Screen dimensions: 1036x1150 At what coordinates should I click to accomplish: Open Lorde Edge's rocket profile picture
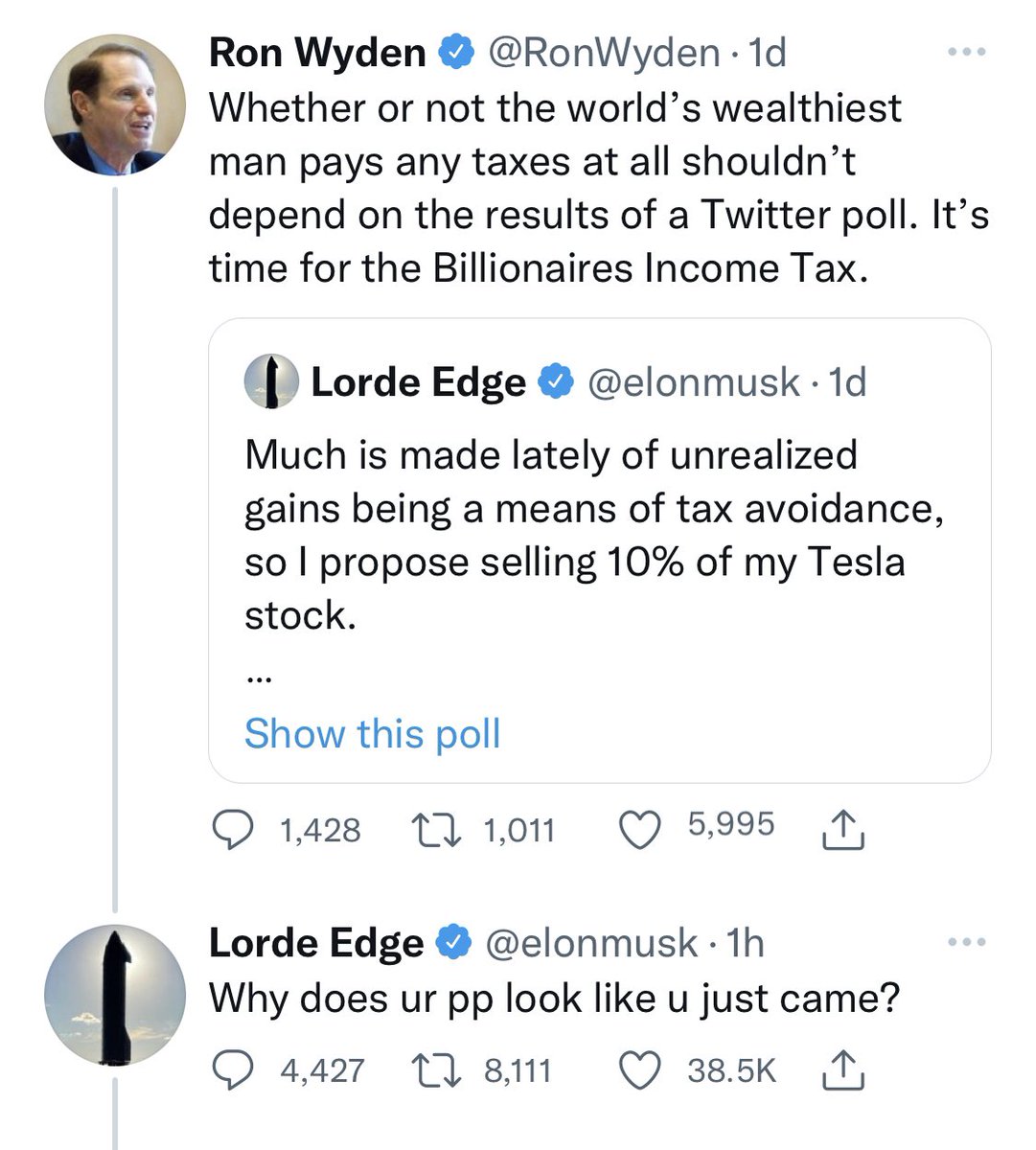[115, 995]
